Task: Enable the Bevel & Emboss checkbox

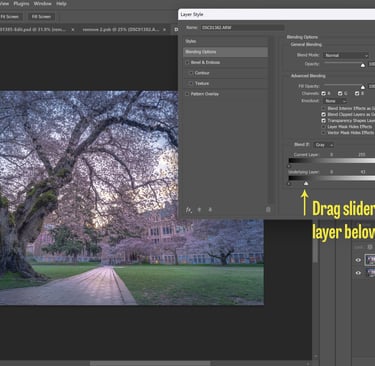Action: 187,62
